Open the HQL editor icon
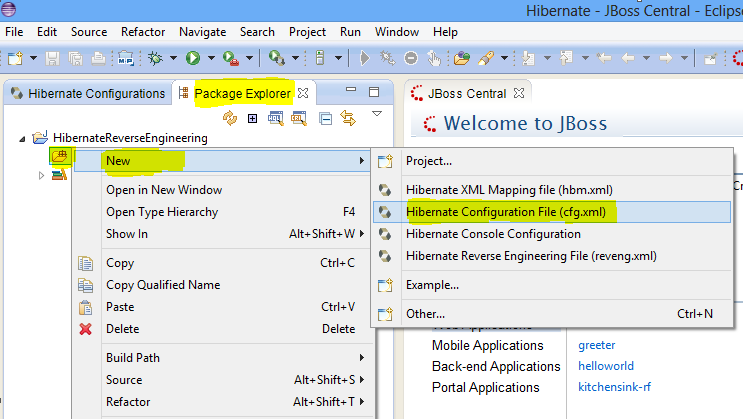This screenshot has height=419, width=743. coord(275,118)
